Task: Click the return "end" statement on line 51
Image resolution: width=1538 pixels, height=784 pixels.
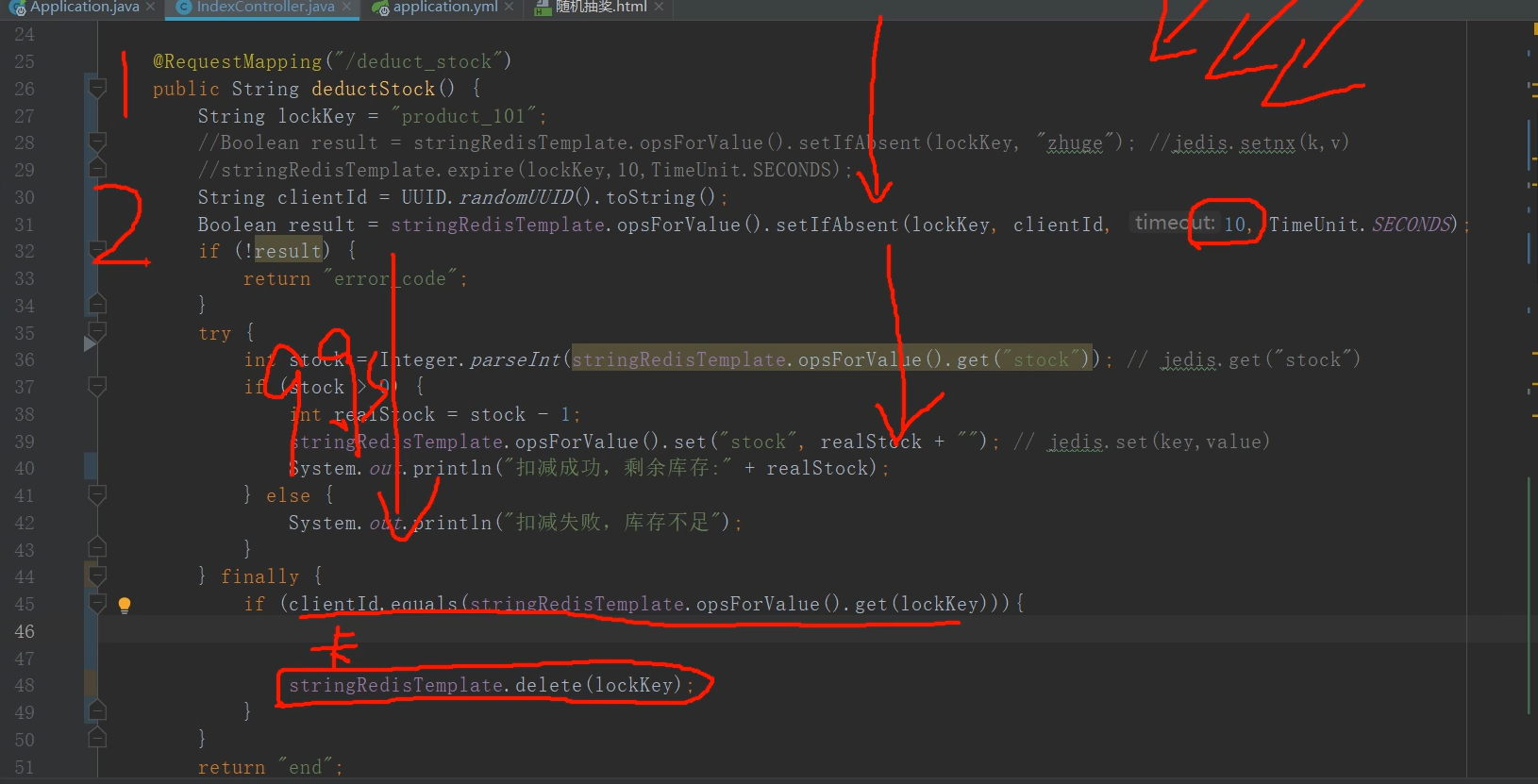Action: [271, 767]
